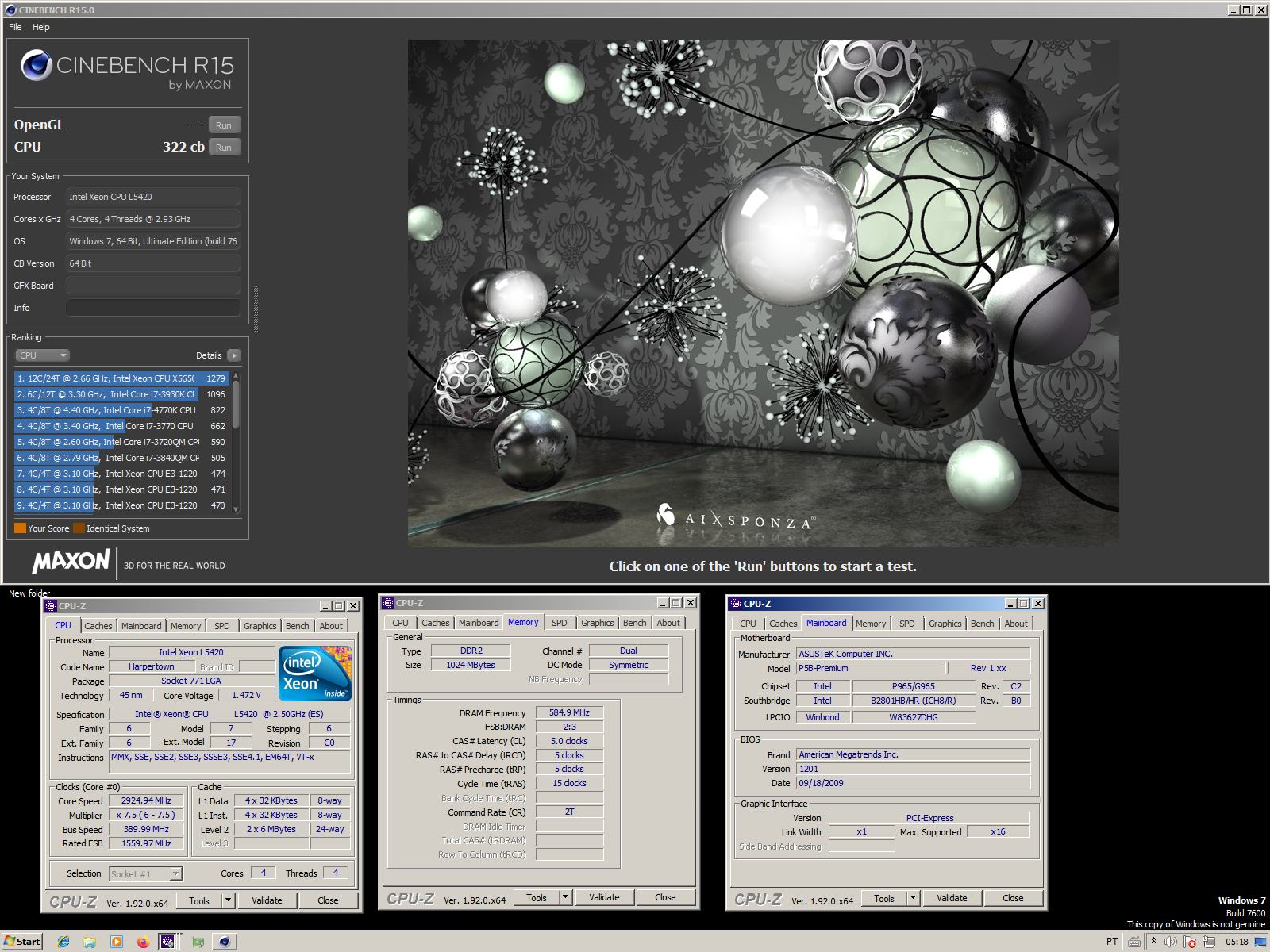This screenshot has width=1270, height=952.
Task: Click the Cinebench R15 logo sphere
Action: coord(37,65)
